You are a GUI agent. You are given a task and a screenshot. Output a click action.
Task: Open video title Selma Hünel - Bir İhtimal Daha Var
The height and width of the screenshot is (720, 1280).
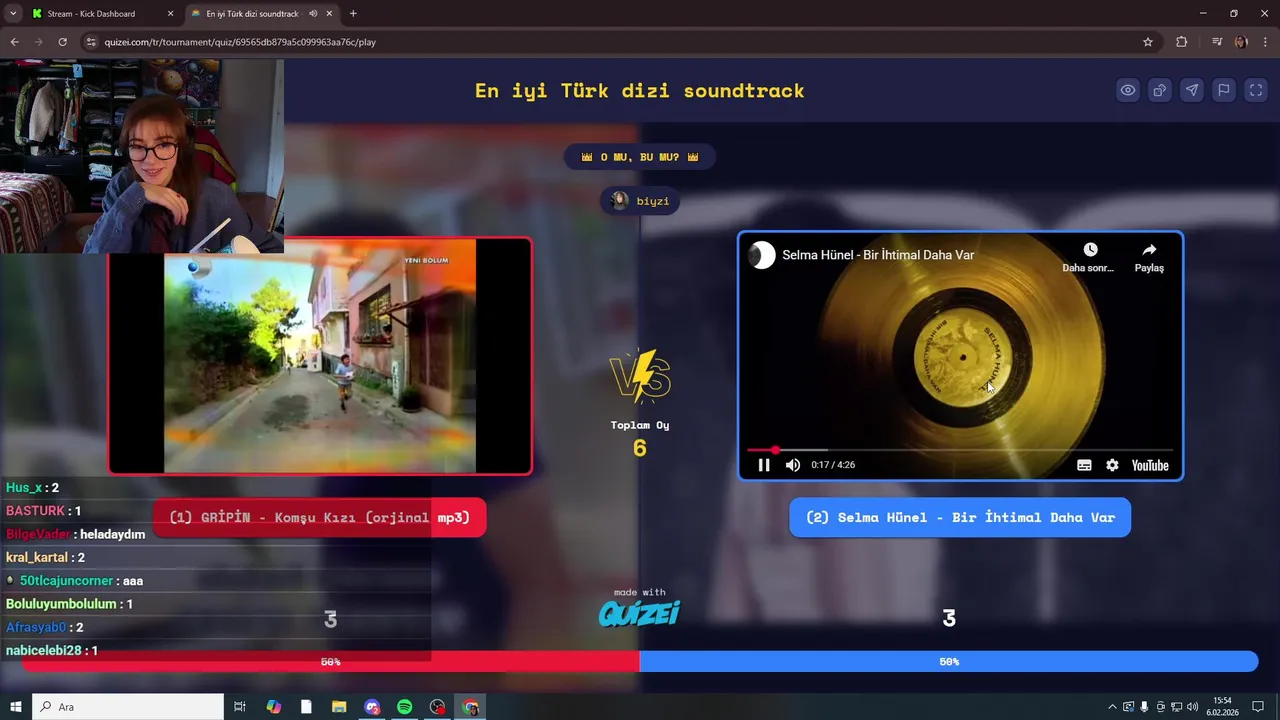coord(878,255)
